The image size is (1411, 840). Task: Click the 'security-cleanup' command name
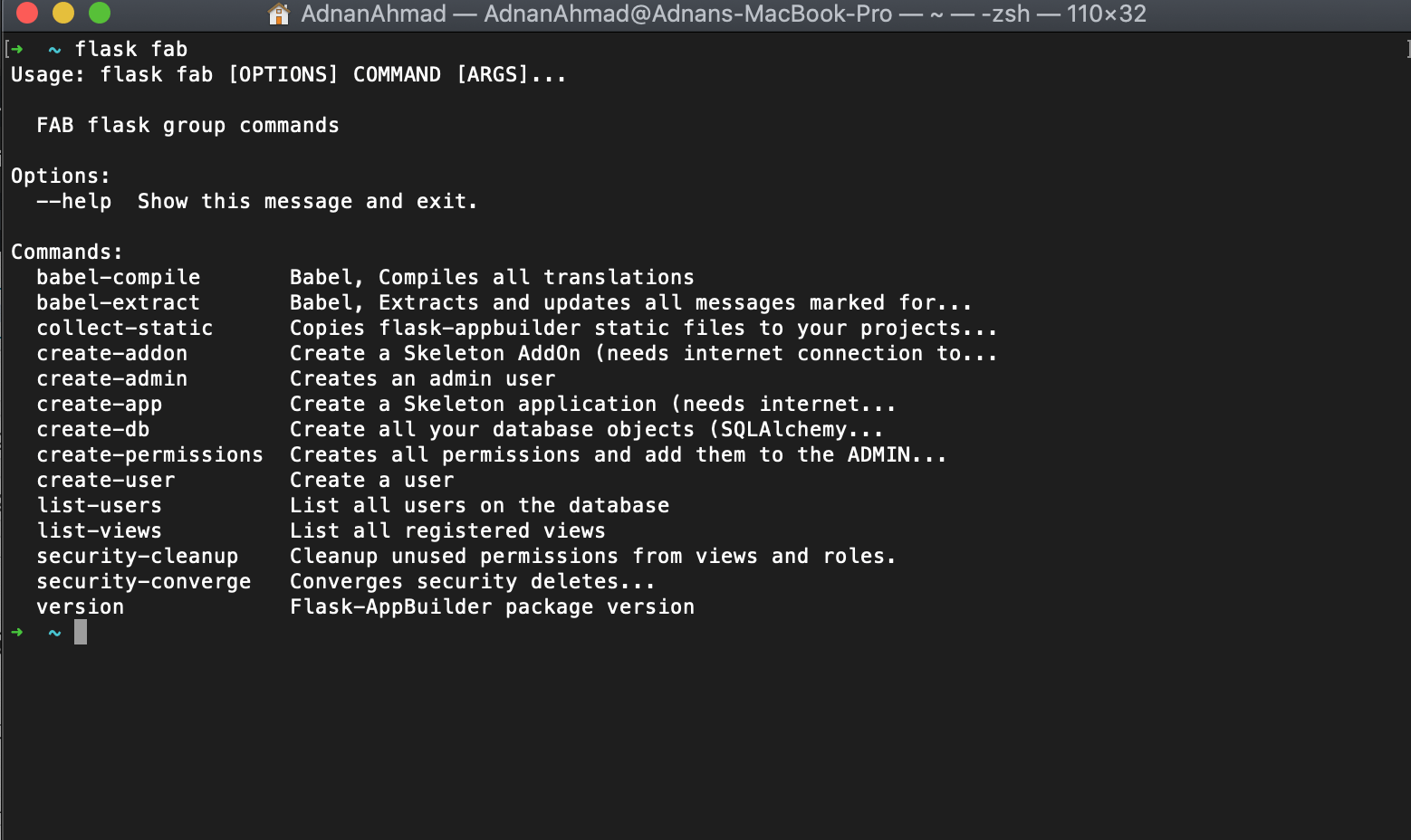[138, 556]
